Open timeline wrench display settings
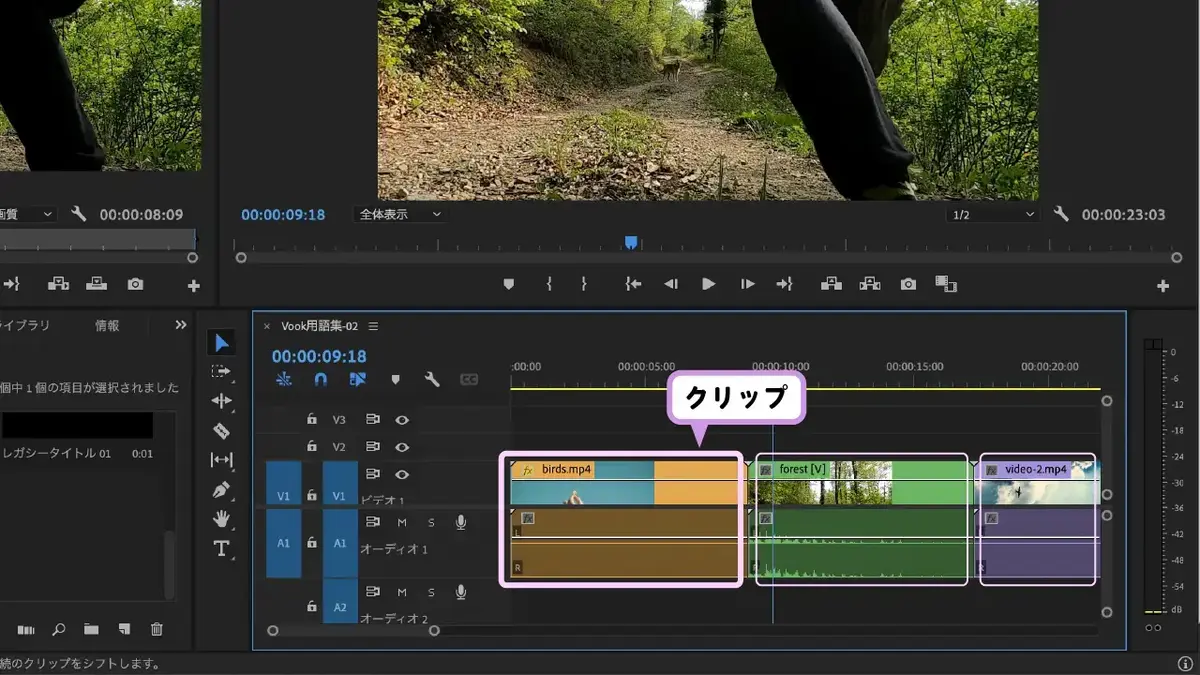The width and height of the screenshot is (1200, 675). 432,380
